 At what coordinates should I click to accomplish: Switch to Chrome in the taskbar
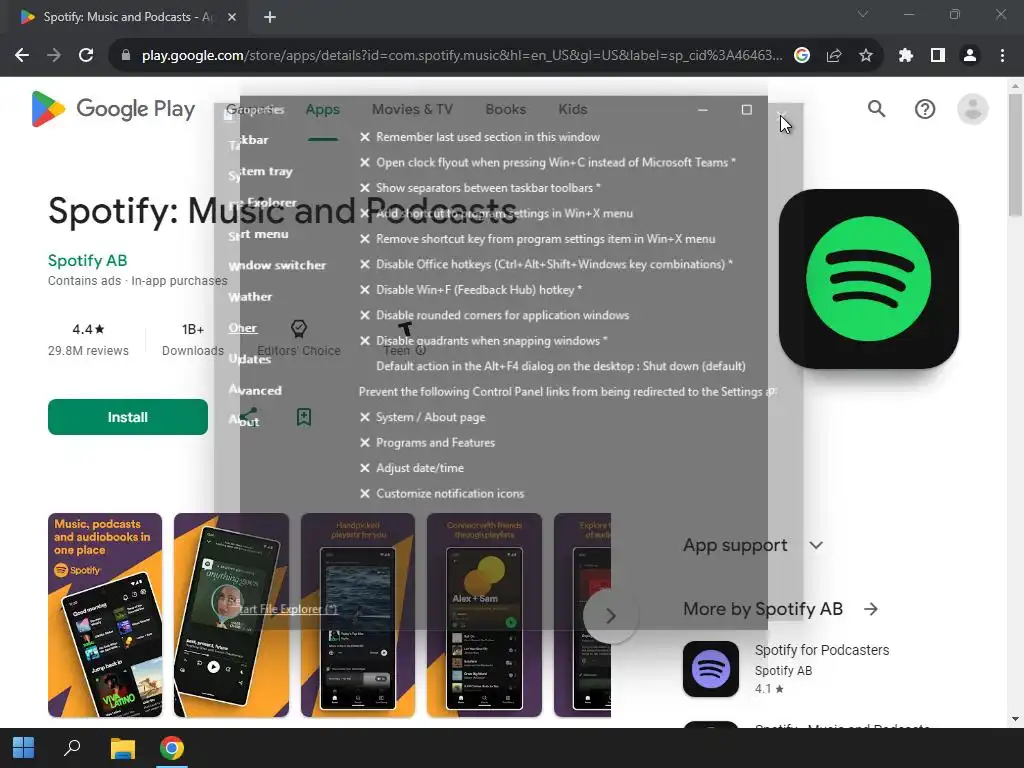click(172, 748)
